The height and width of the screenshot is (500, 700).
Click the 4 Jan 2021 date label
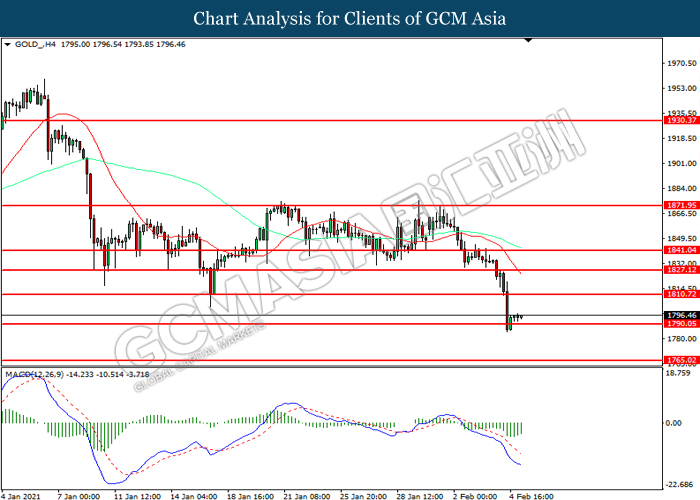click(x=21, y=496)
